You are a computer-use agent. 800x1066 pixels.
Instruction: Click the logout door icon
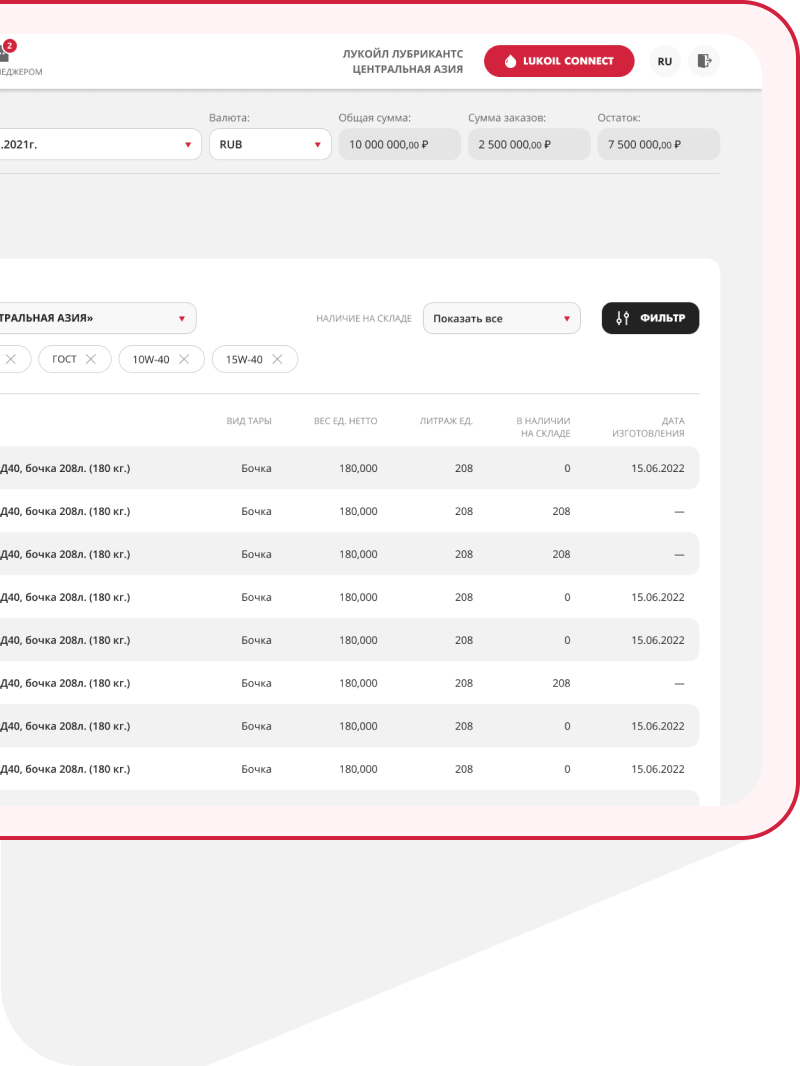pyautogui.click(x=704, y=61)
